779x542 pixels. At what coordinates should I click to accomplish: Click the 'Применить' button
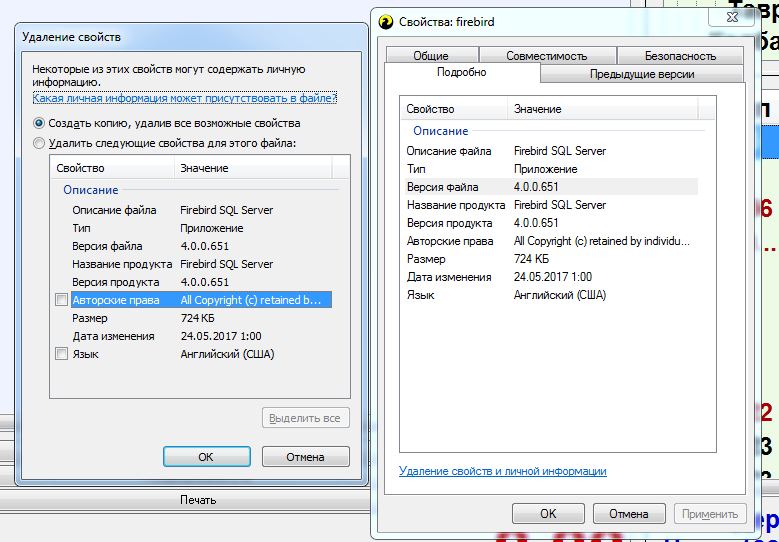pos(709,513)
